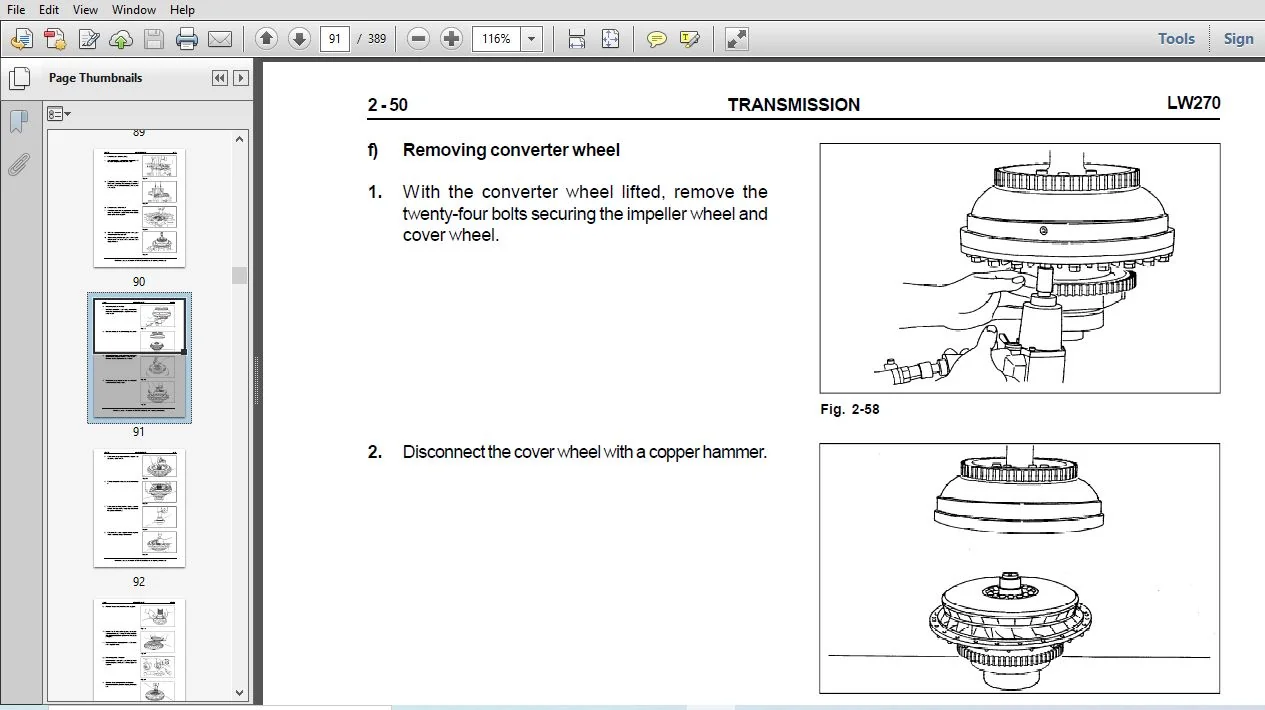This screenshot has width=1265, height=710.
Task: Click the page number field showing 91
Action: tap(334, 39)
